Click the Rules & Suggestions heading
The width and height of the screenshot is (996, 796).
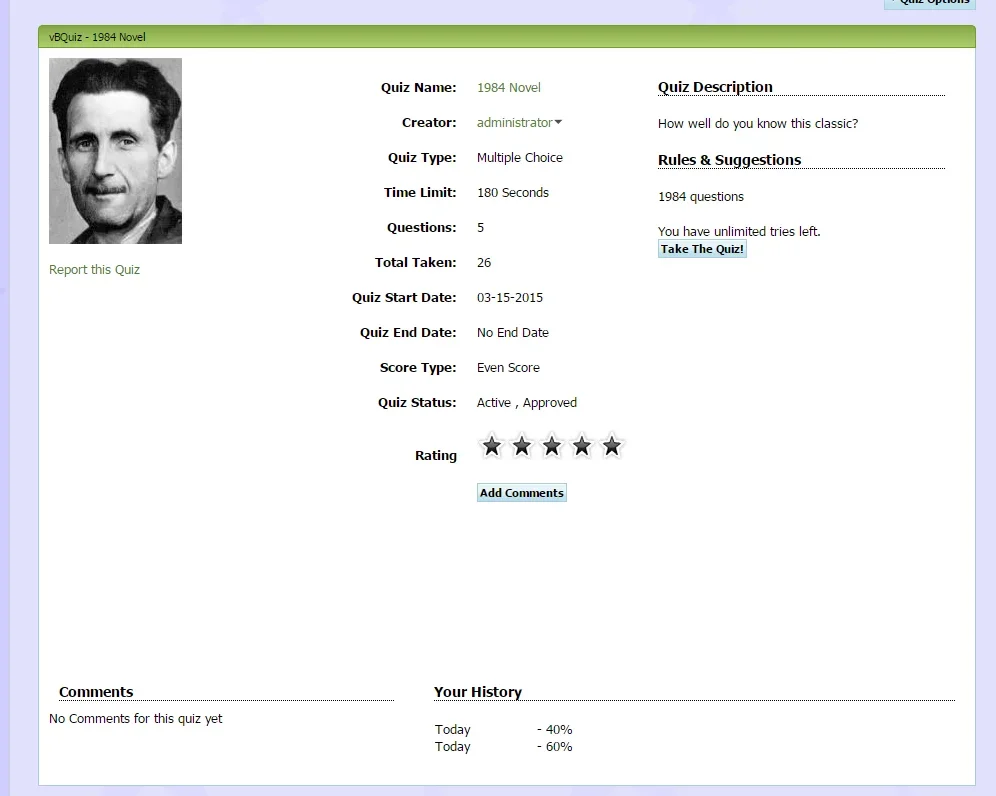tap(729, 160)
